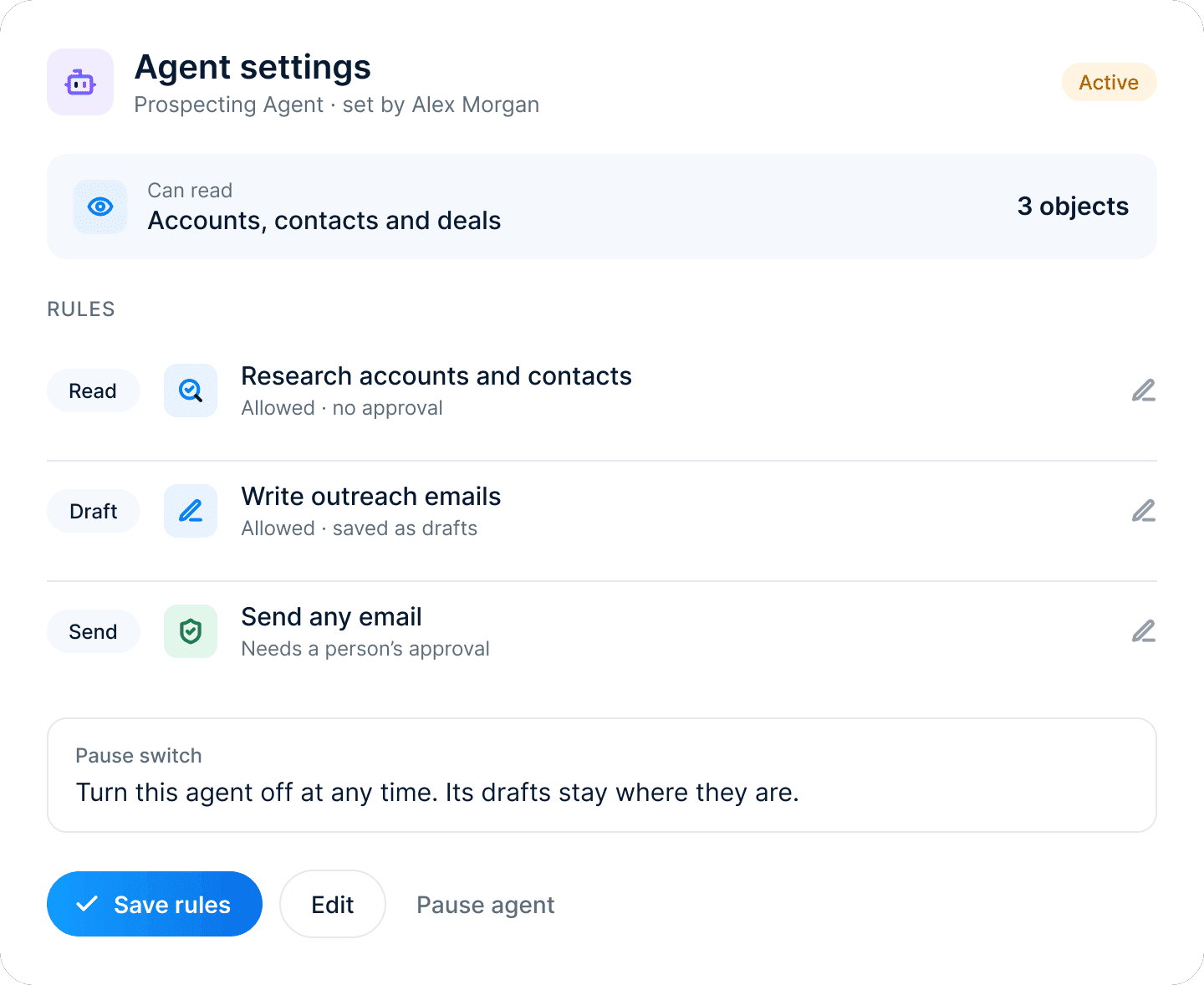Click the Accounts, contacts and deals text
Viewport: 1204px width, 985px height.
coord(324,221)
